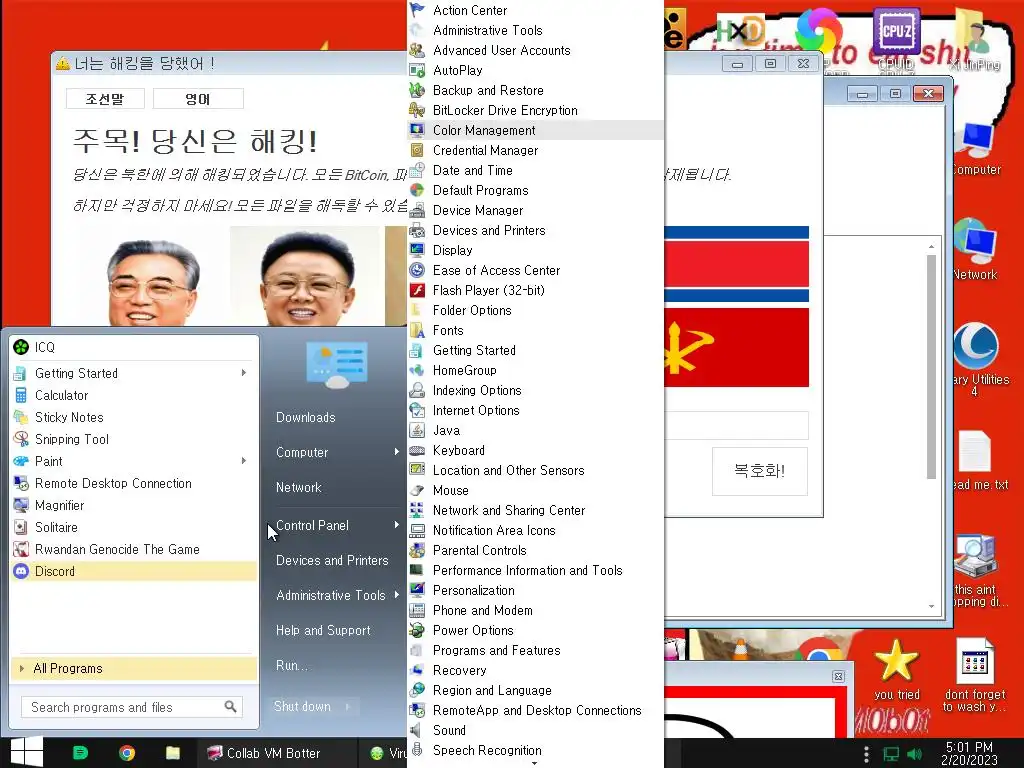Close the small popup at bottom right

pyautogui.click(x=839, y=677)
